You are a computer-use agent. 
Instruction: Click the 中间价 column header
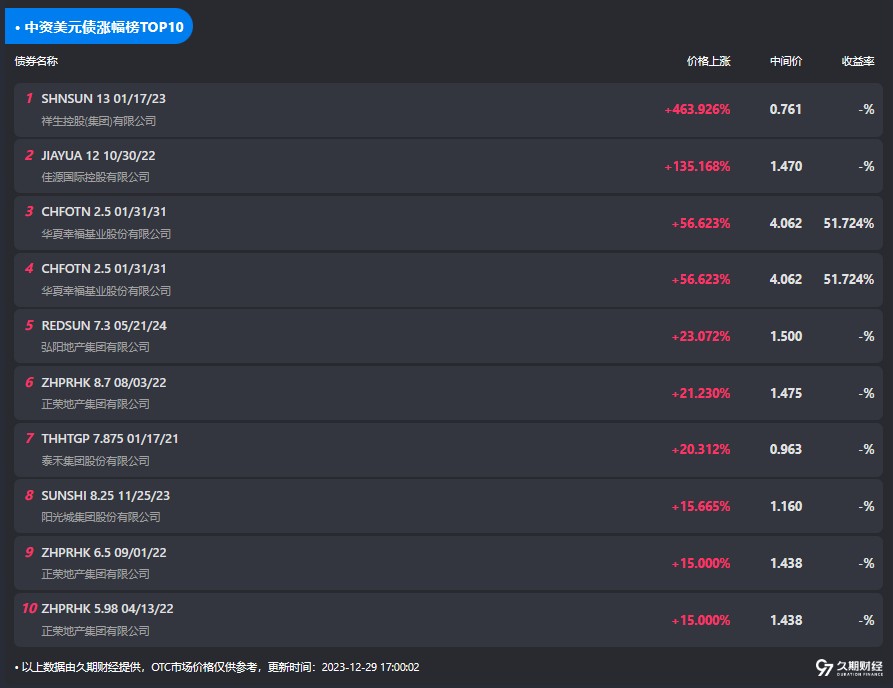tap(785, 61)
